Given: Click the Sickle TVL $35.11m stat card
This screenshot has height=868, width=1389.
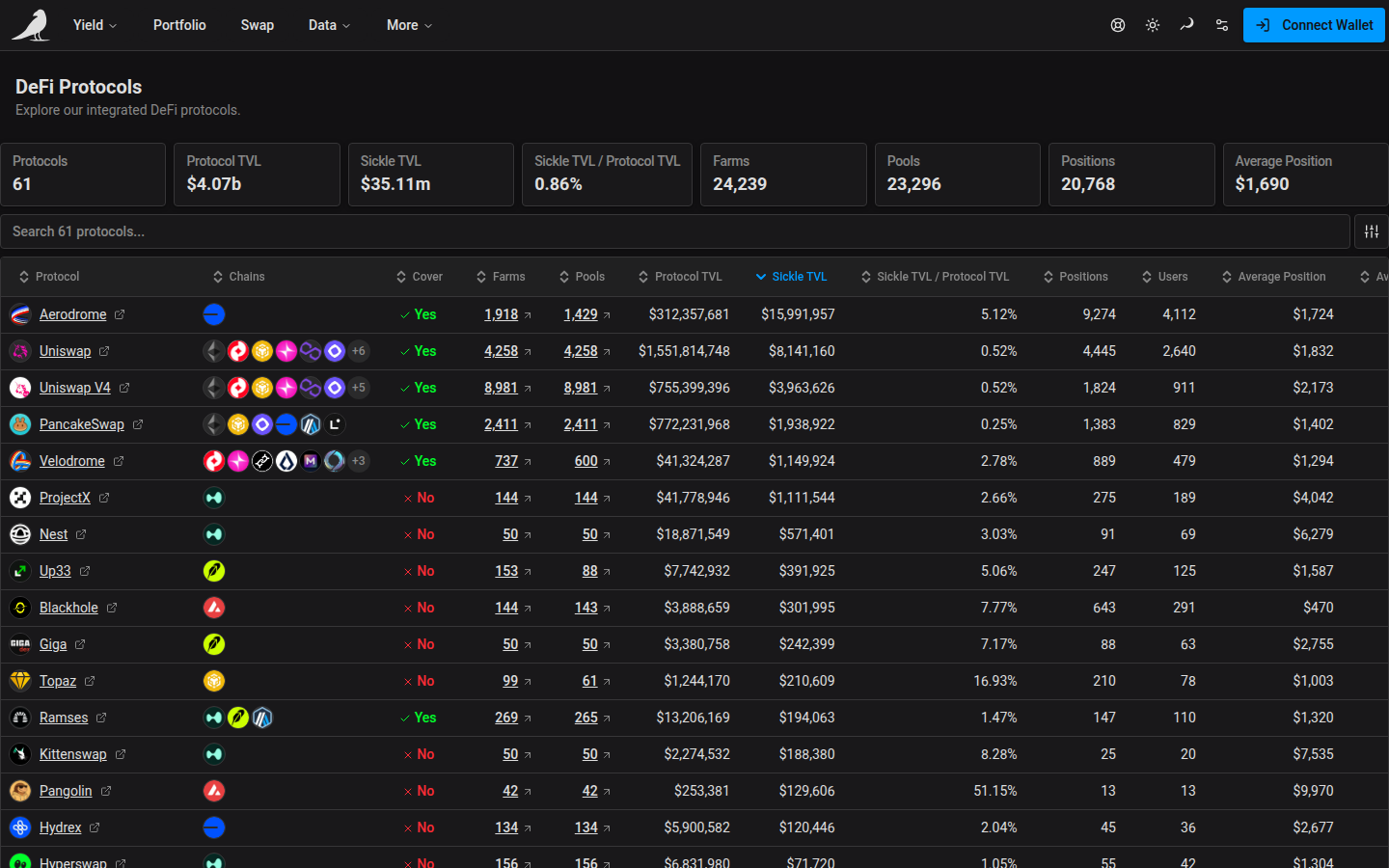Looking at the screenshot, I should coord(431,175).
